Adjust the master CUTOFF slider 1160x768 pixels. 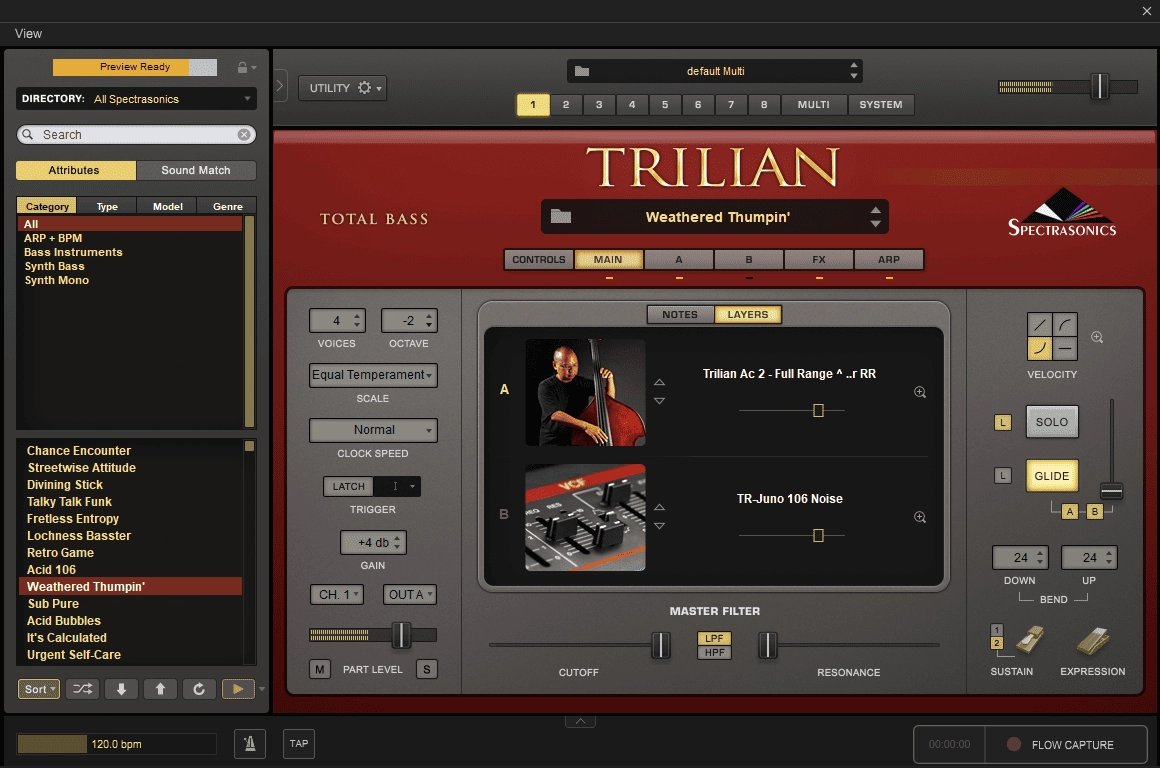661,645
